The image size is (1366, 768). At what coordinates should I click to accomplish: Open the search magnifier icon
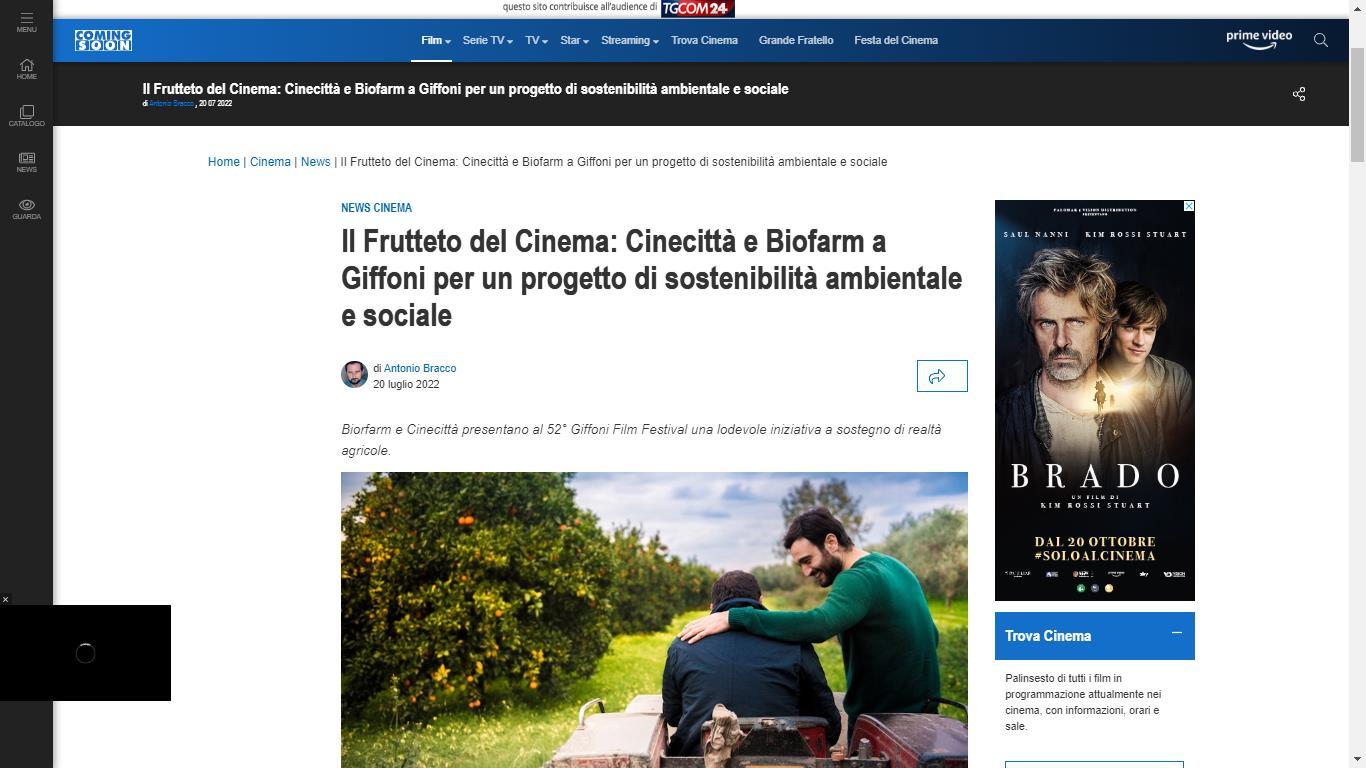(x=1321, y=40)
